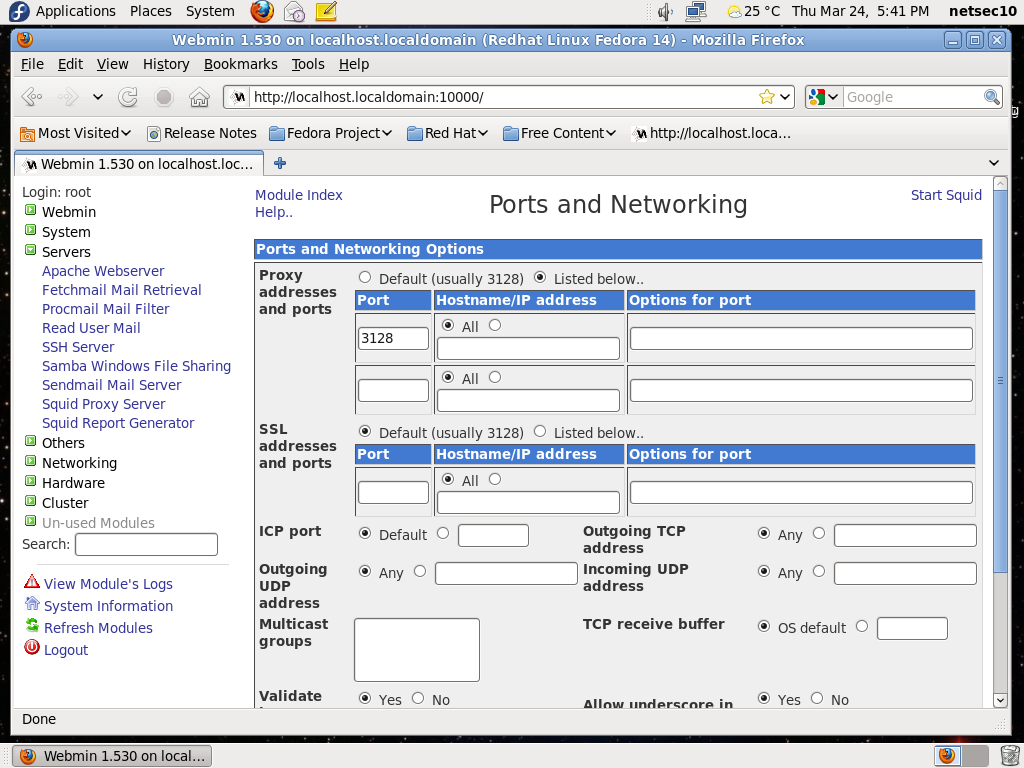The height and width of the screenshot is (768, 1024).
Task: Open a new tab with the plus icon
Action: pyautogui.click(x=280, y=163)
